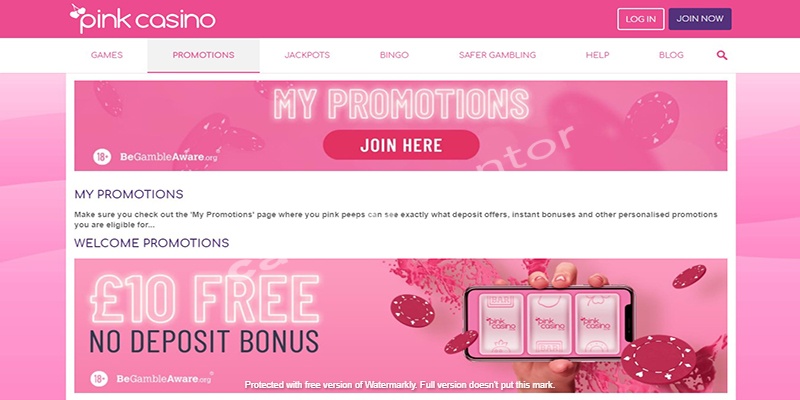The image size is (800, 400).
Task: Click the 18+ badge in £10 Free banner
Action: (x=99, y=379)
